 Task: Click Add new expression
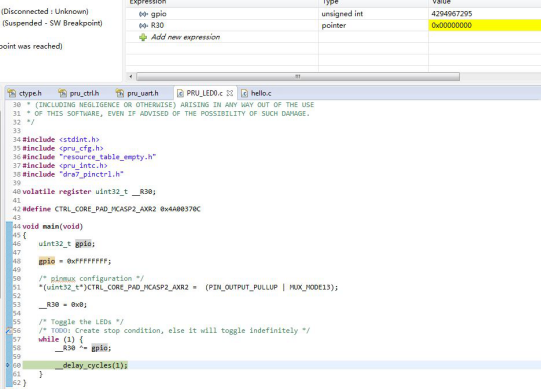point(185,37)
